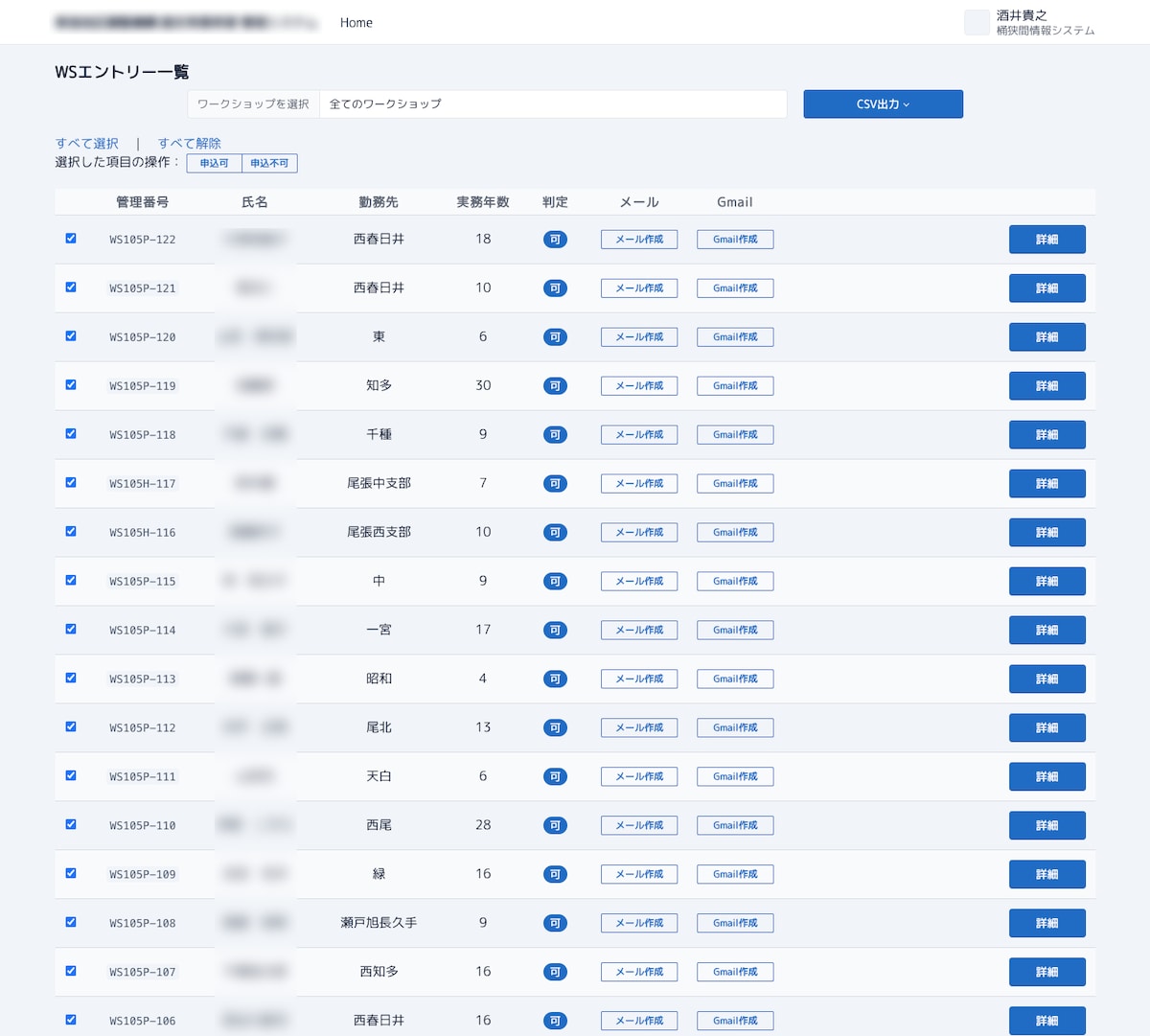Screen dimensions: 1150x1036
Task: Click the すべて選択 link
Action: pos(87,144)
